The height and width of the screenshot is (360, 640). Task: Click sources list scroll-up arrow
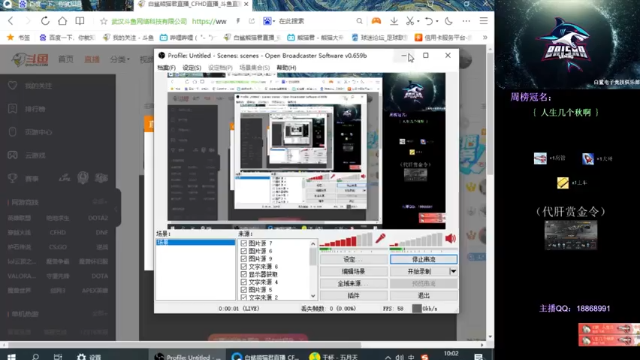click(x=313, y=244)
